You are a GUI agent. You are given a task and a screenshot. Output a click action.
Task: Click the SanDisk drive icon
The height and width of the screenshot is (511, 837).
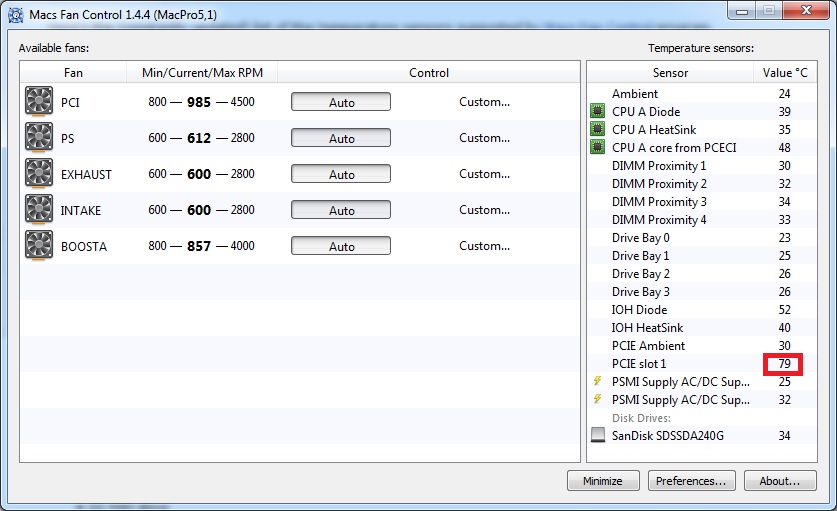598,435
